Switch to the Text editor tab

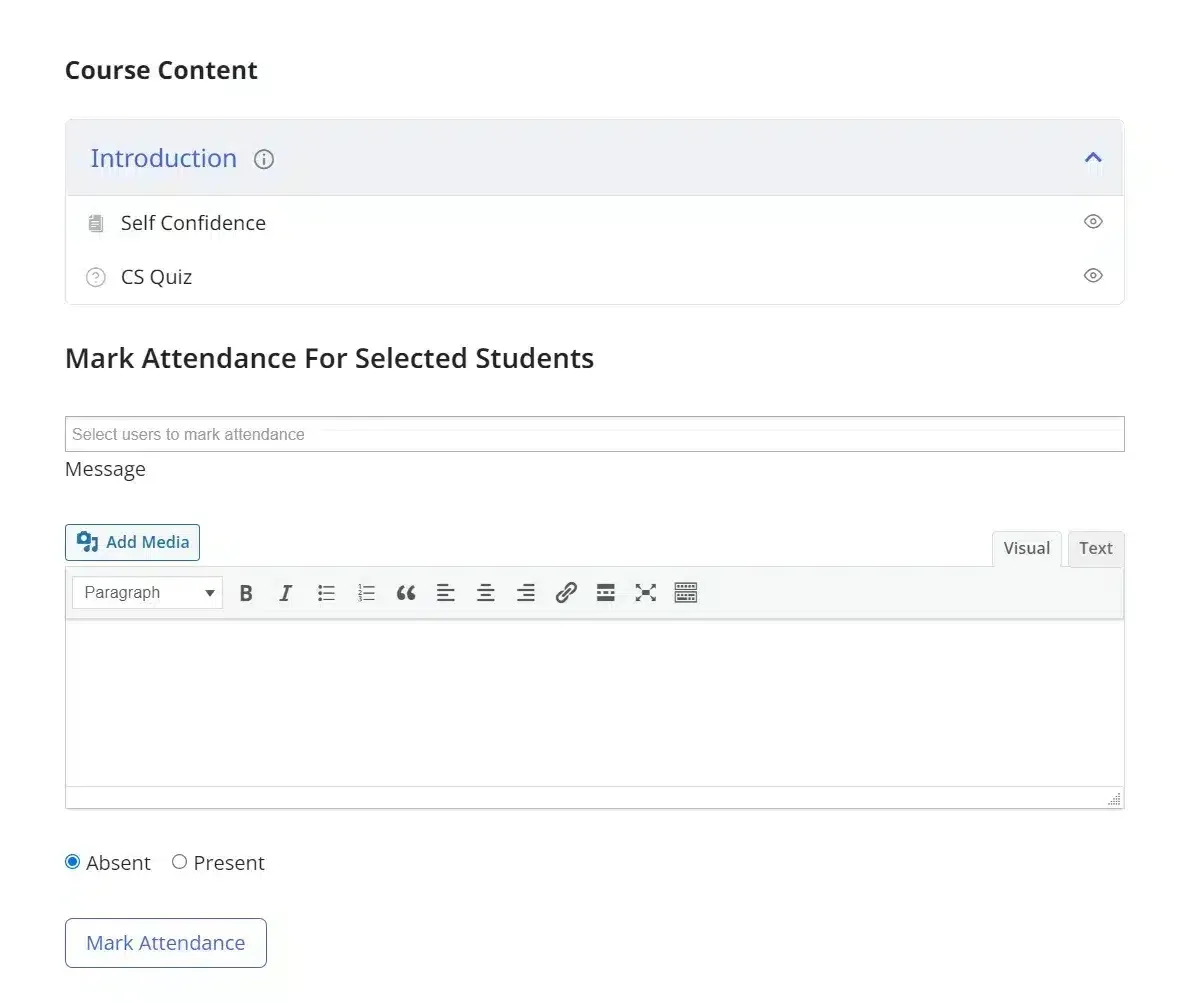click(1095, 548)
